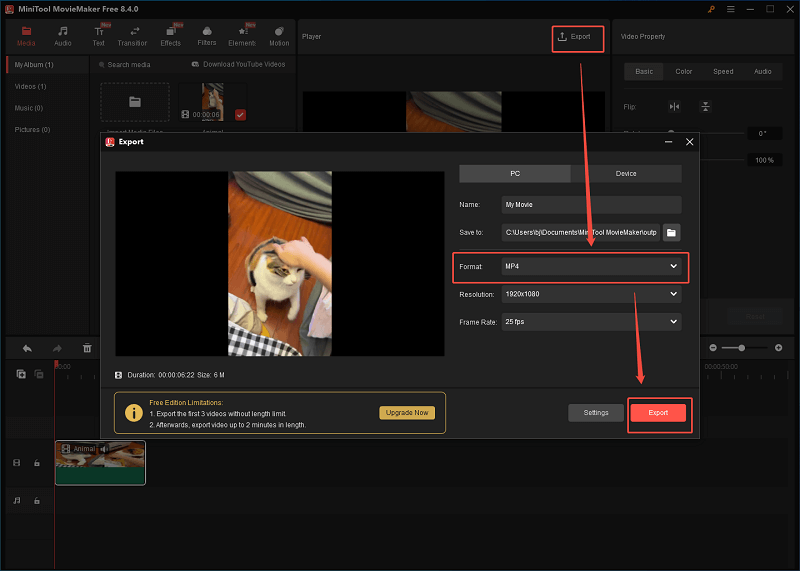The width and height of the screenshot is (800, 571).
Task: Click the Settings button in Export dialog
Action: tap(596, 413)
